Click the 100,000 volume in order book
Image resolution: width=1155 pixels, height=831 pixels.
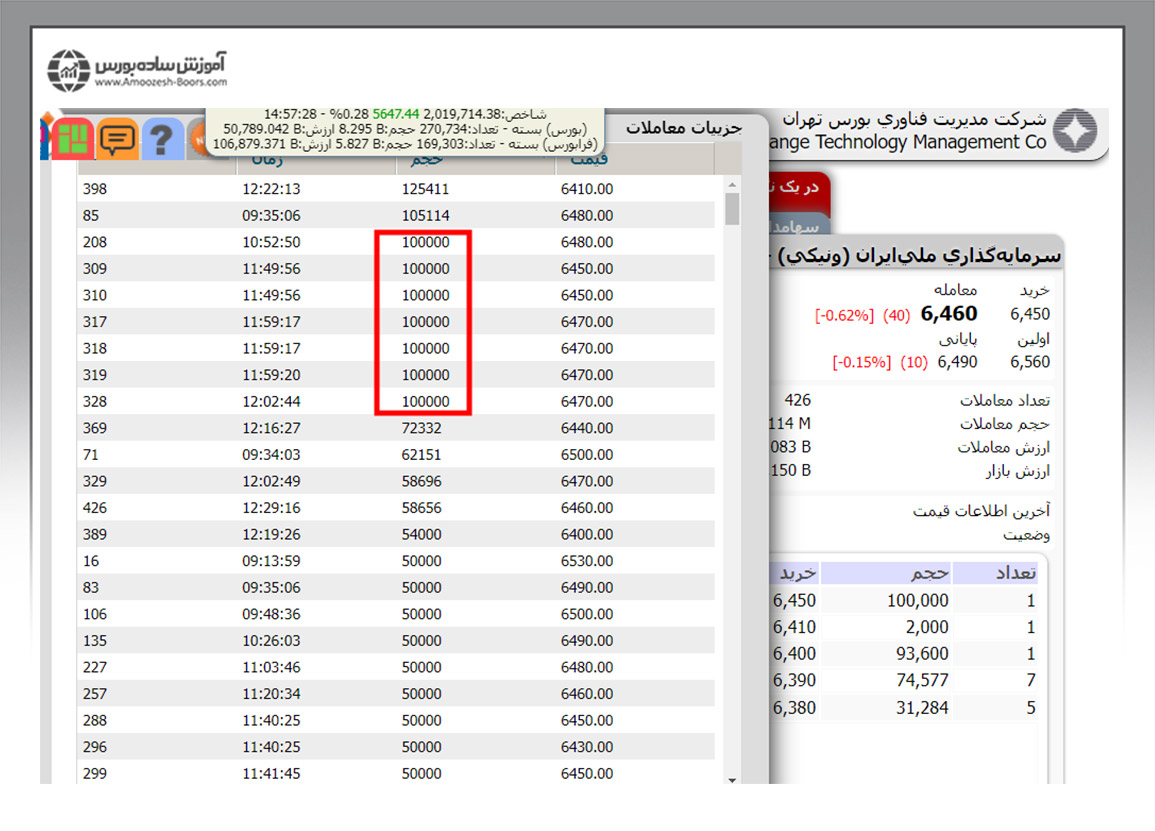(x=917, y=601)
